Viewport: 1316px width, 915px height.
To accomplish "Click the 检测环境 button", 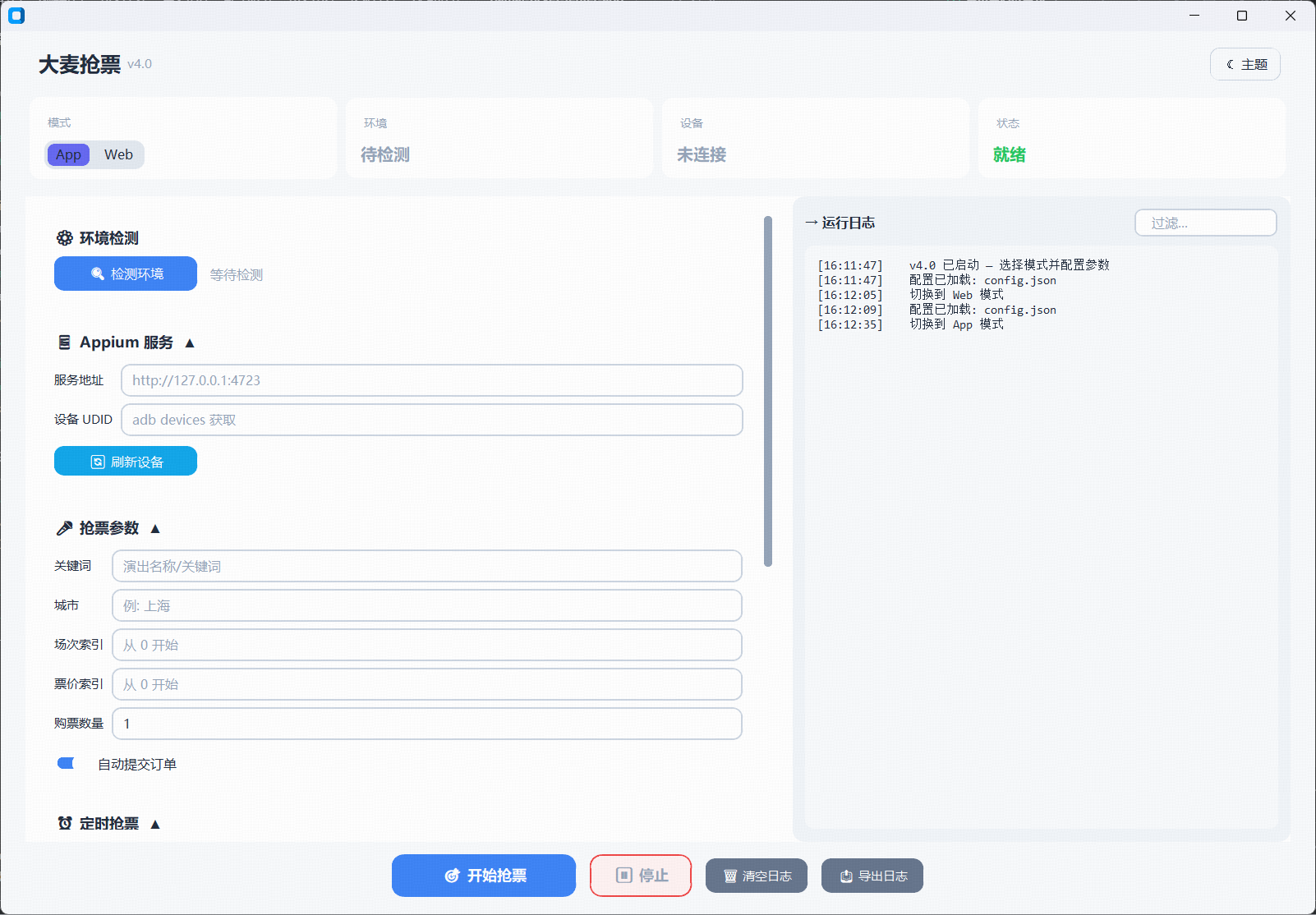I will click(126, 274).
